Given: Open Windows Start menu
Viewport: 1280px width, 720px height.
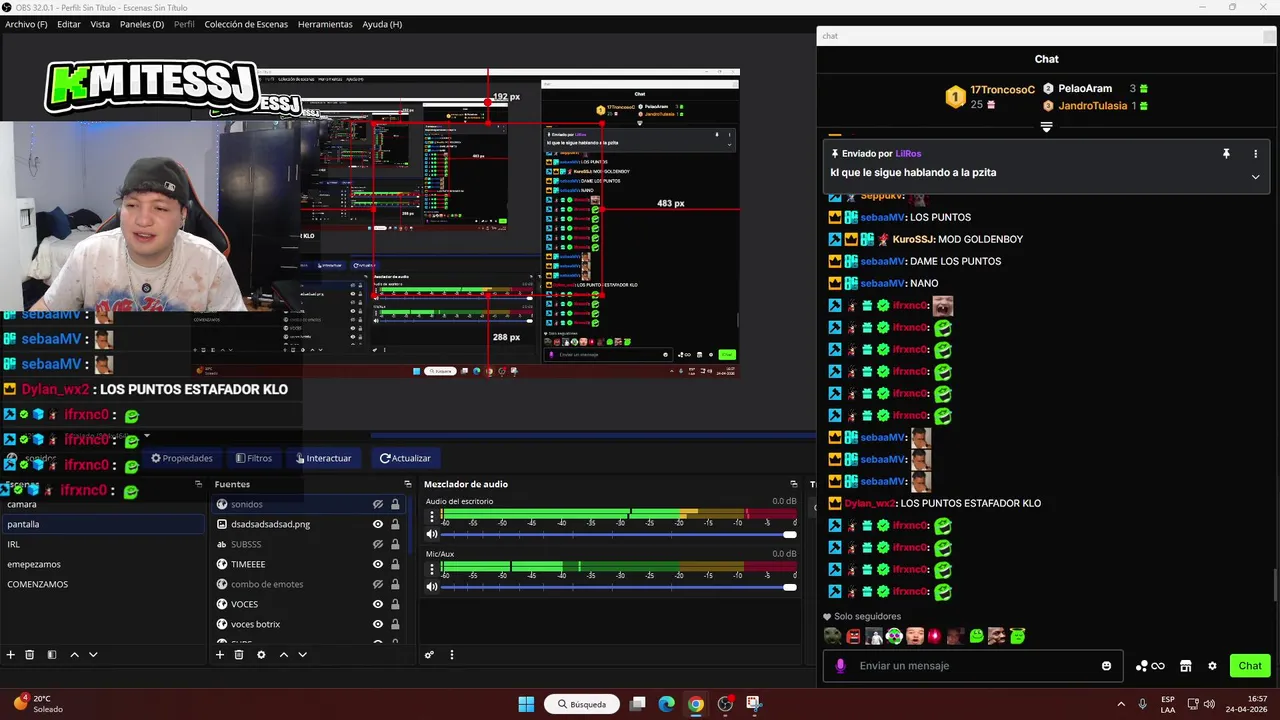Looking at the screenshot, I should coord(526,704).
